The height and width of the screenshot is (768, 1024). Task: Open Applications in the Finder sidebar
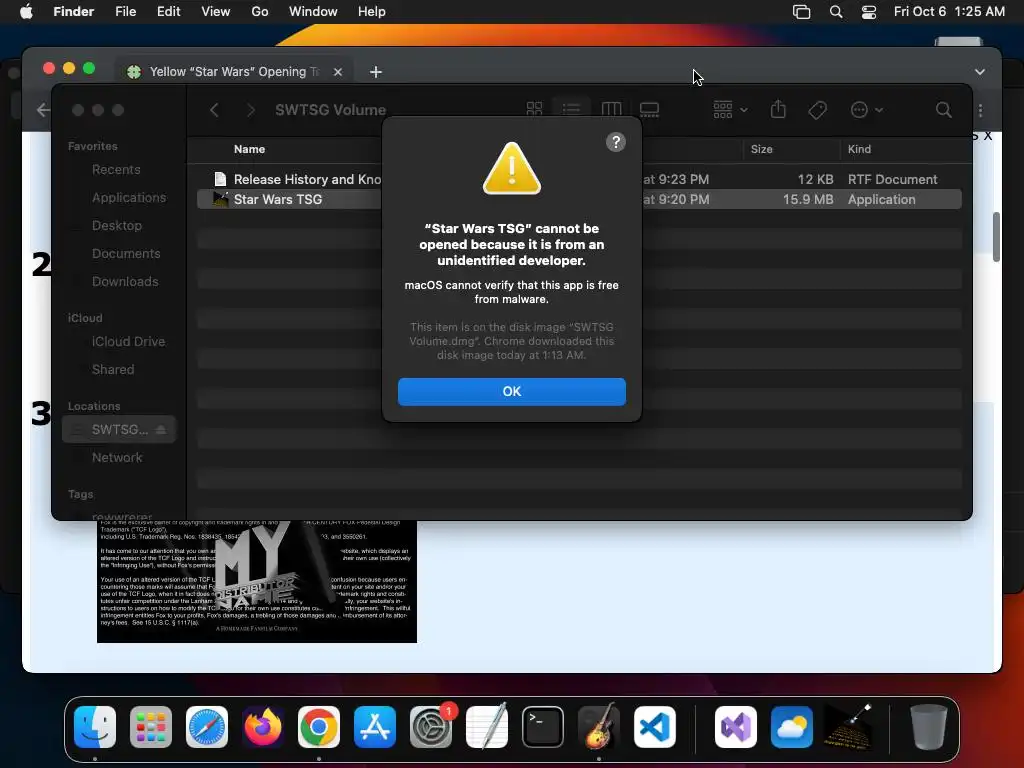point(129,198)
